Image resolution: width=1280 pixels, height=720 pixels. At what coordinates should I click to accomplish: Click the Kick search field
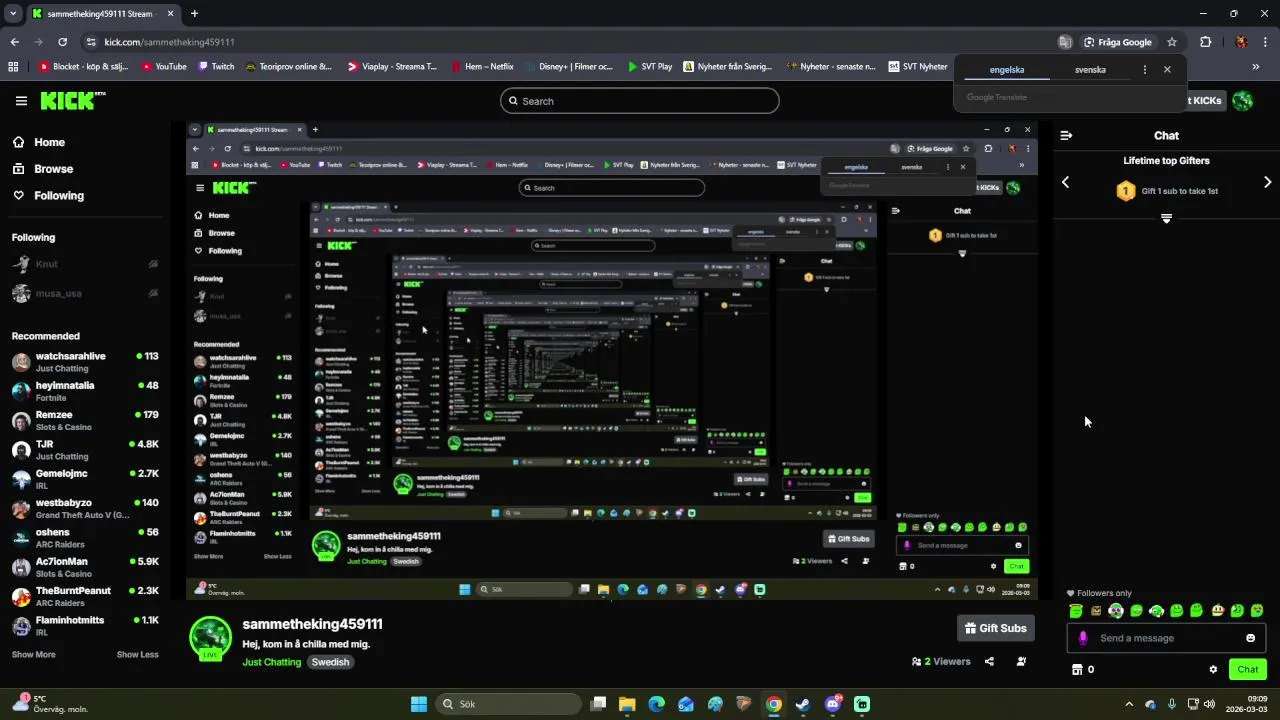640,101
